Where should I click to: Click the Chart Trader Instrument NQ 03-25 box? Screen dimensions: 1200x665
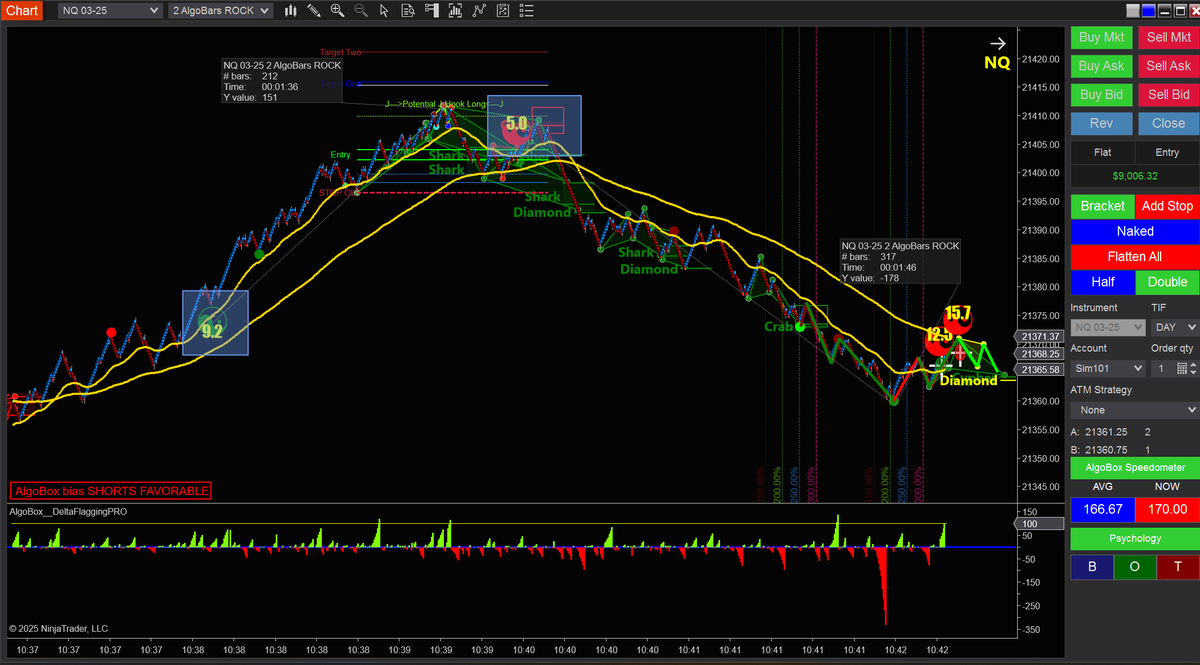click(x=1107, y=327)
